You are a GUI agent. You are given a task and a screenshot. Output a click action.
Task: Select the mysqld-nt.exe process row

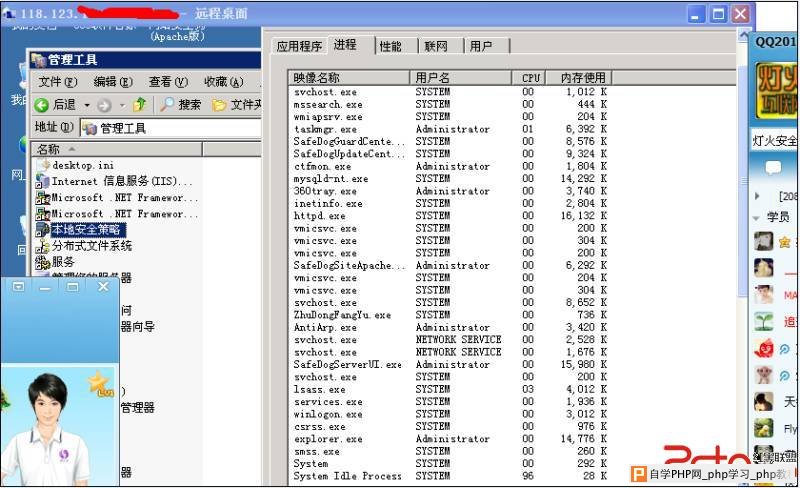(450, 179)
